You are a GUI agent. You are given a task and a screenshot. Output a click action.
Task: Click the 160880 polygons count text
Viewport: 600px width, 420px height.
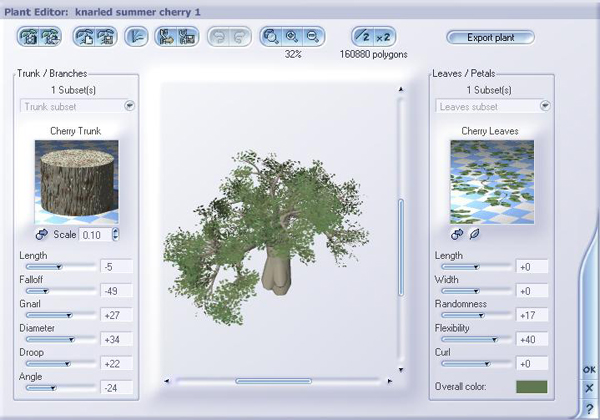373,54
